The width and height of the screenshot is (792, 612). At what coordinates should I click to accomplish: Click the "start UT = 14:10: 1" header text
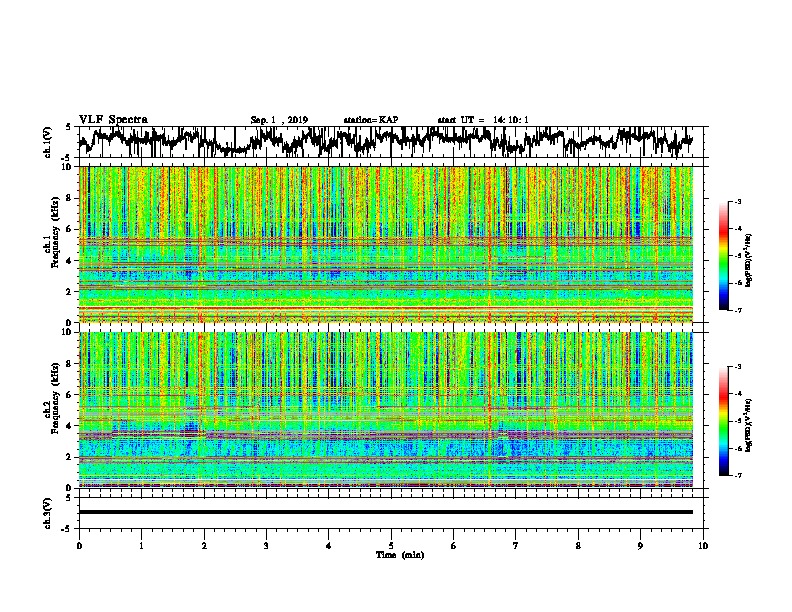[483, 120]
